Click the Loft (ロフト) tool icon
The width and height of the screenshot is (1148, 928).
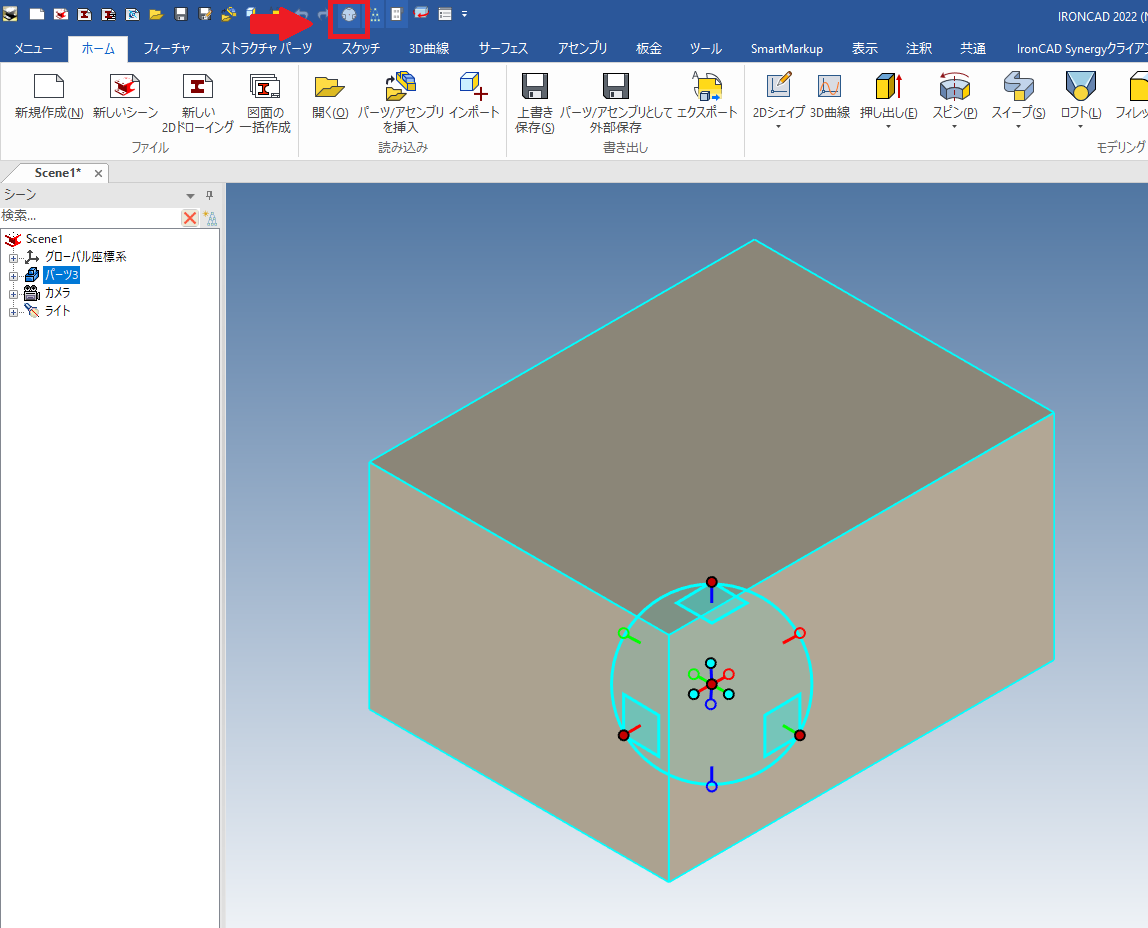click(x=1080, y=88)
